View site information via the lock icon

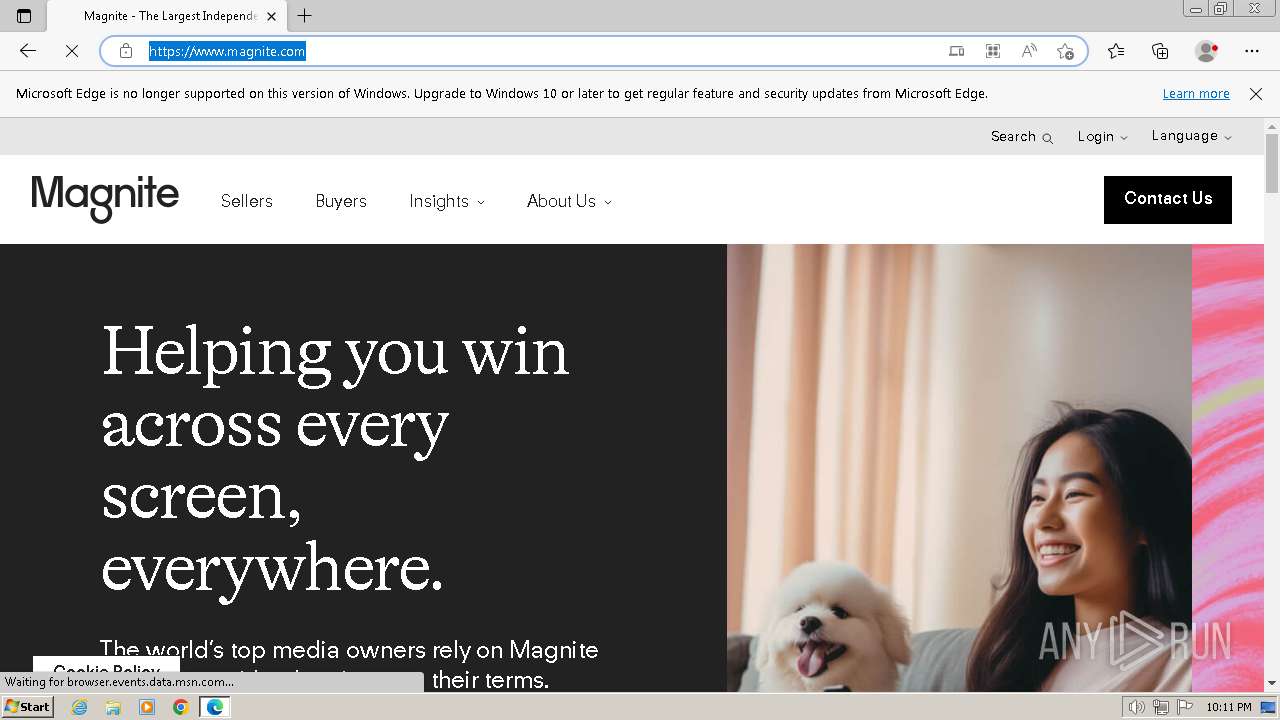pos(126,51)
